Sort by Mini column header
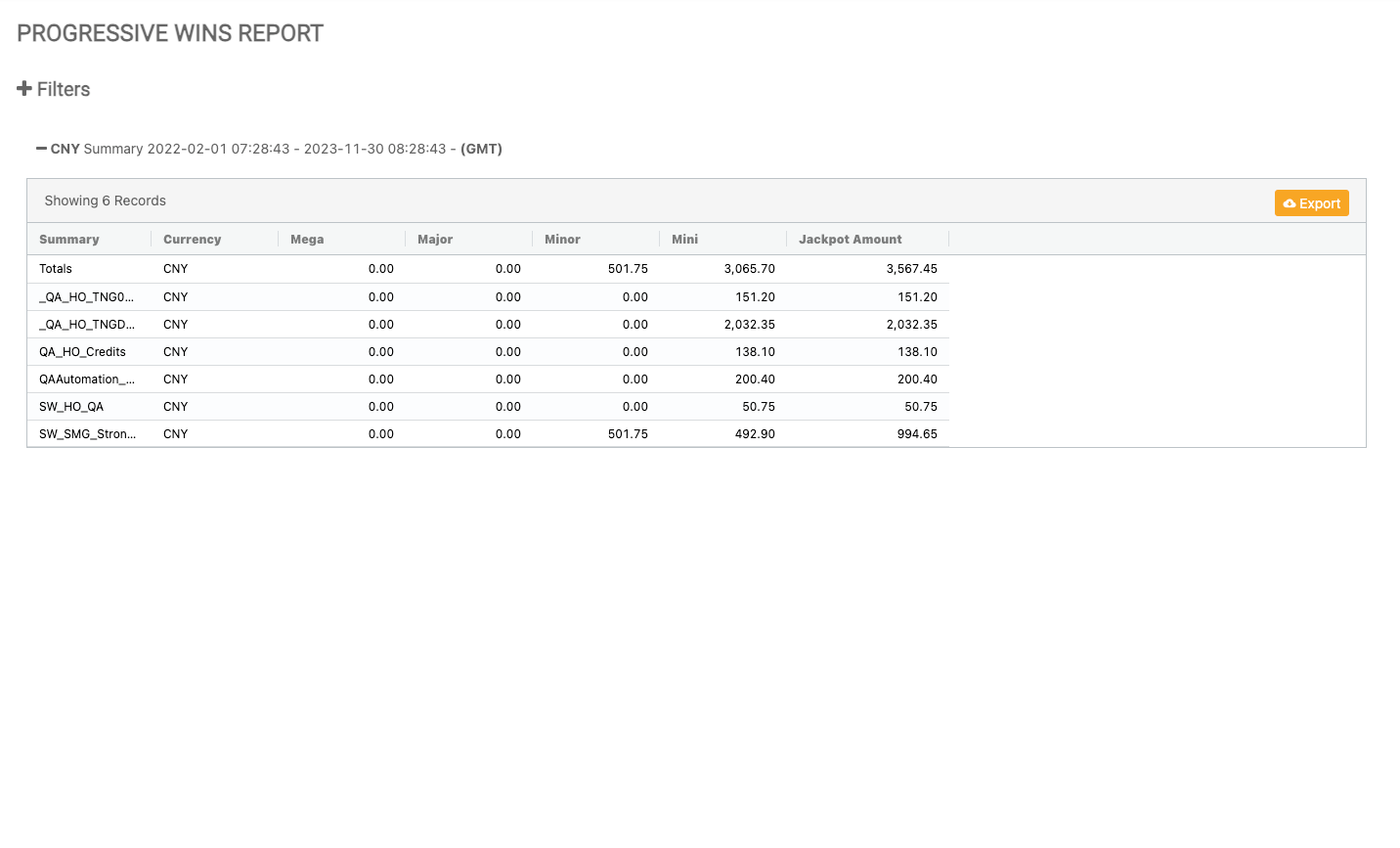1400x848 pixels. coord(684,240)
